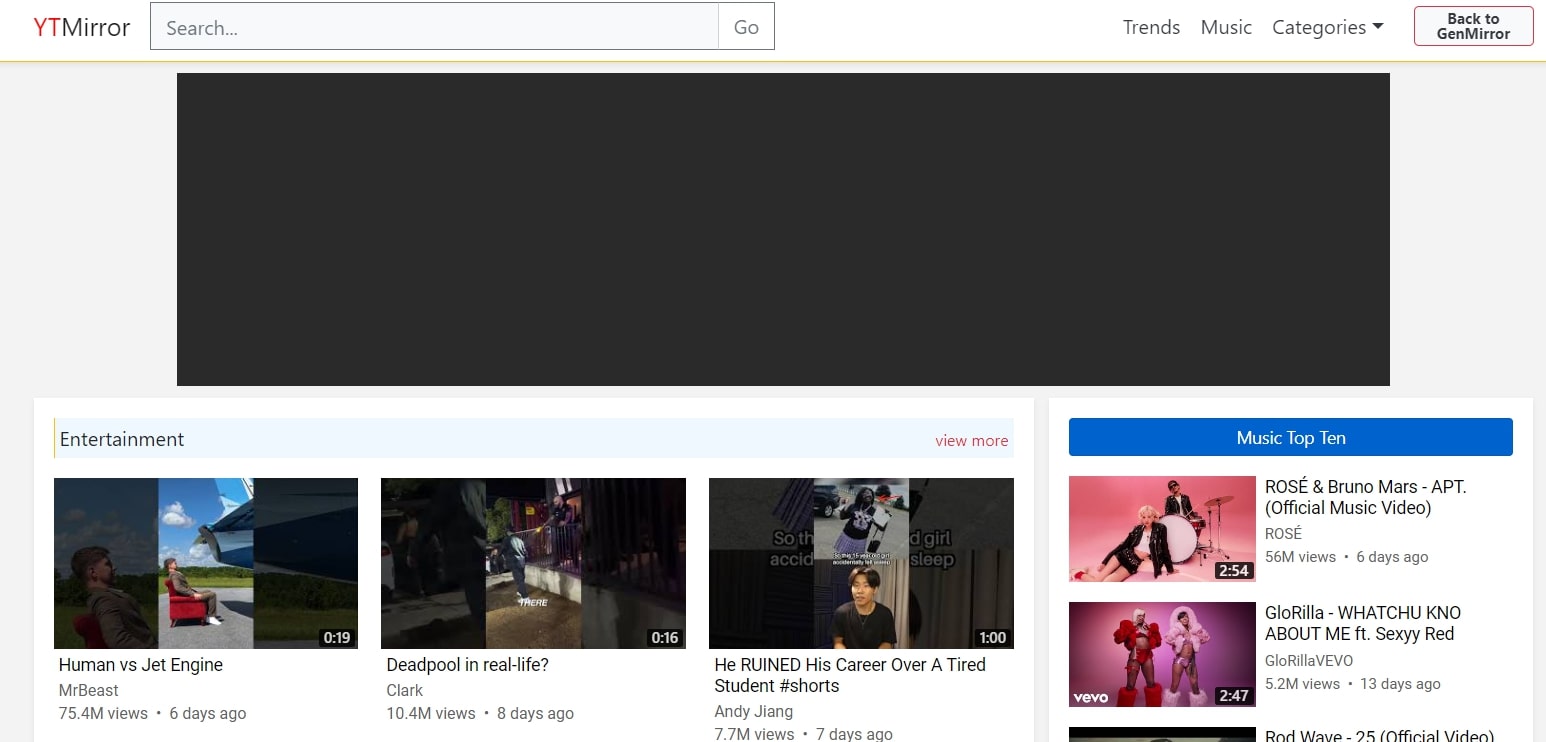Play the Human vs Jet Engine thumbnail

pyautogui.click(x=206, y=563)
